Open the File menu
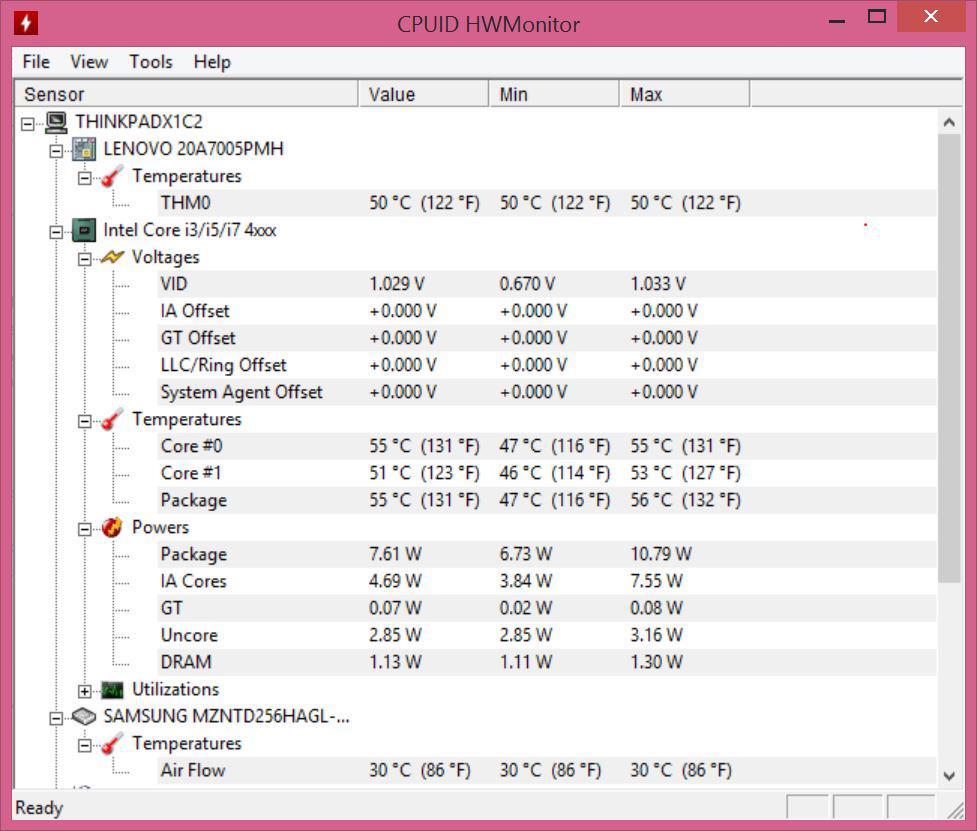The width and height of the screenshot is (977, 831). [x=36, y=62]
